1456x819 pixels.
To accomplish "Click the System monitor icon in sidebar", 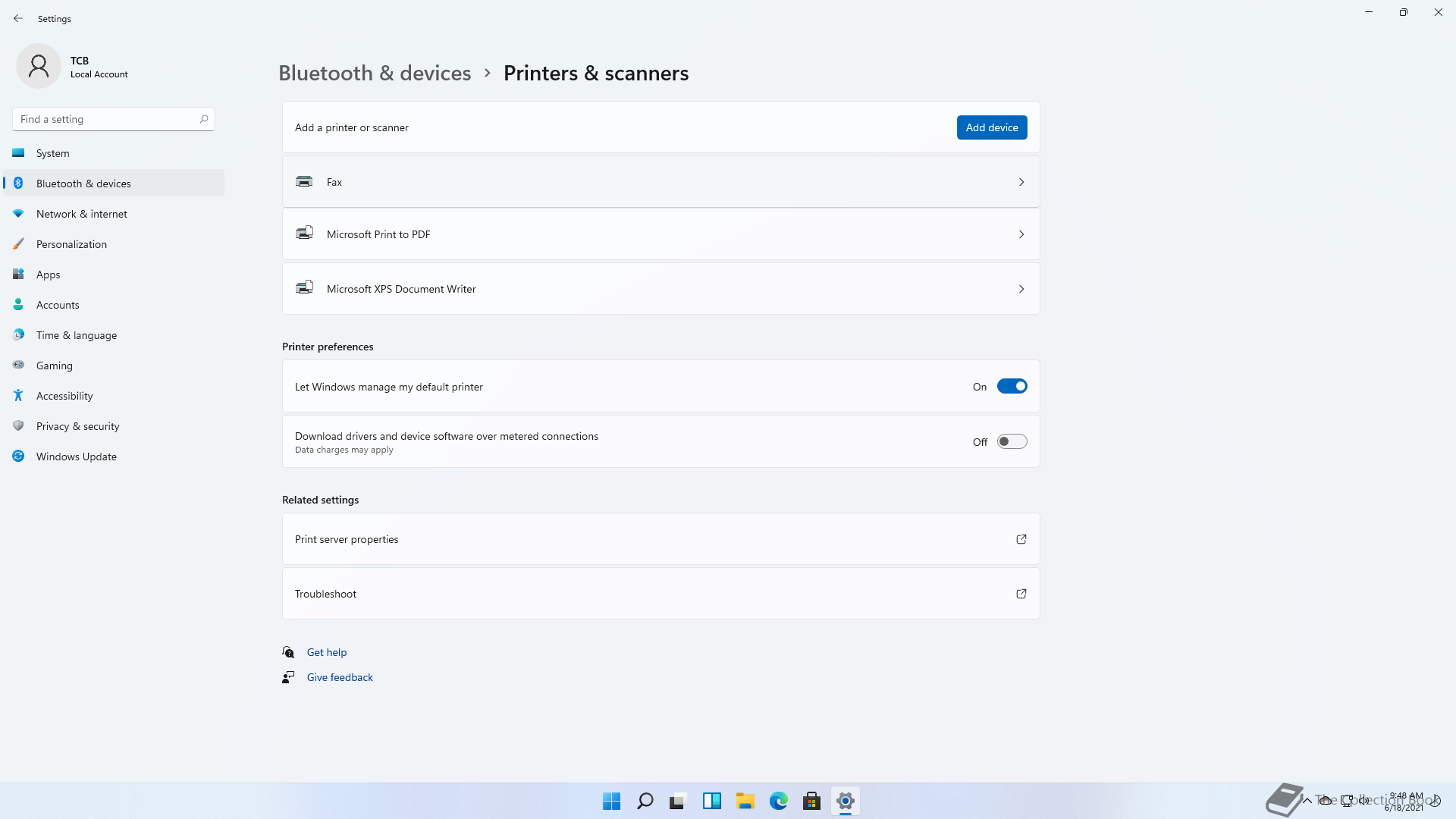I will [18, 153].
